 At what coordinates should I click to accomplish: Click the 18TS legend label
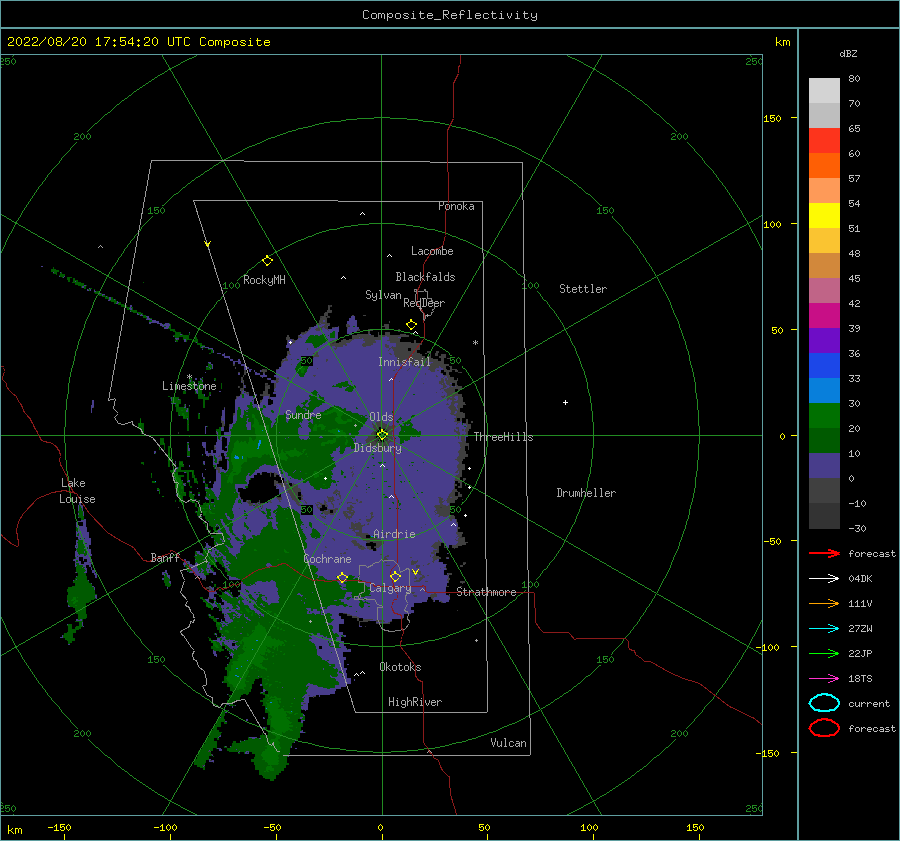tap(860, 679)
